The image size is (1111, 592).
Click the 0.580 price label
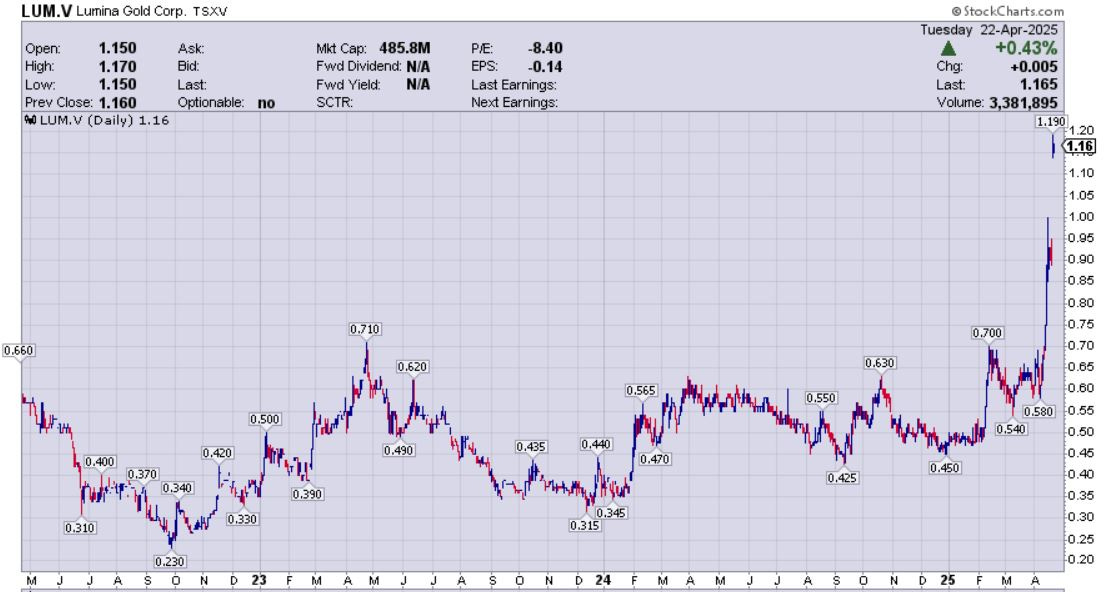pos(1039,411)
